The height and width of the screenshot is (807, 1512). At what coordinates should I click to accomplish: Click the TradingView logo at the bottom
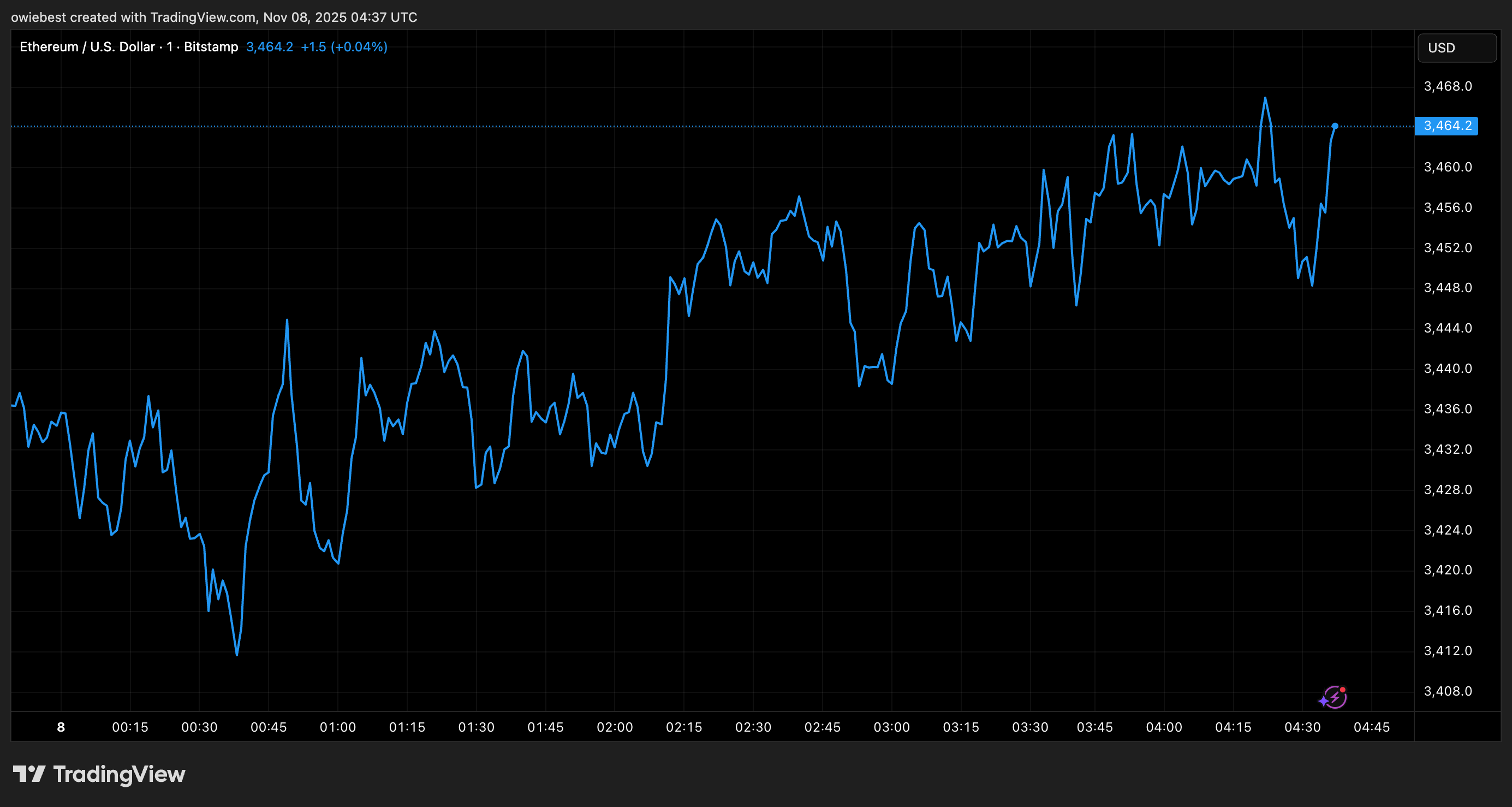(99, 774)
